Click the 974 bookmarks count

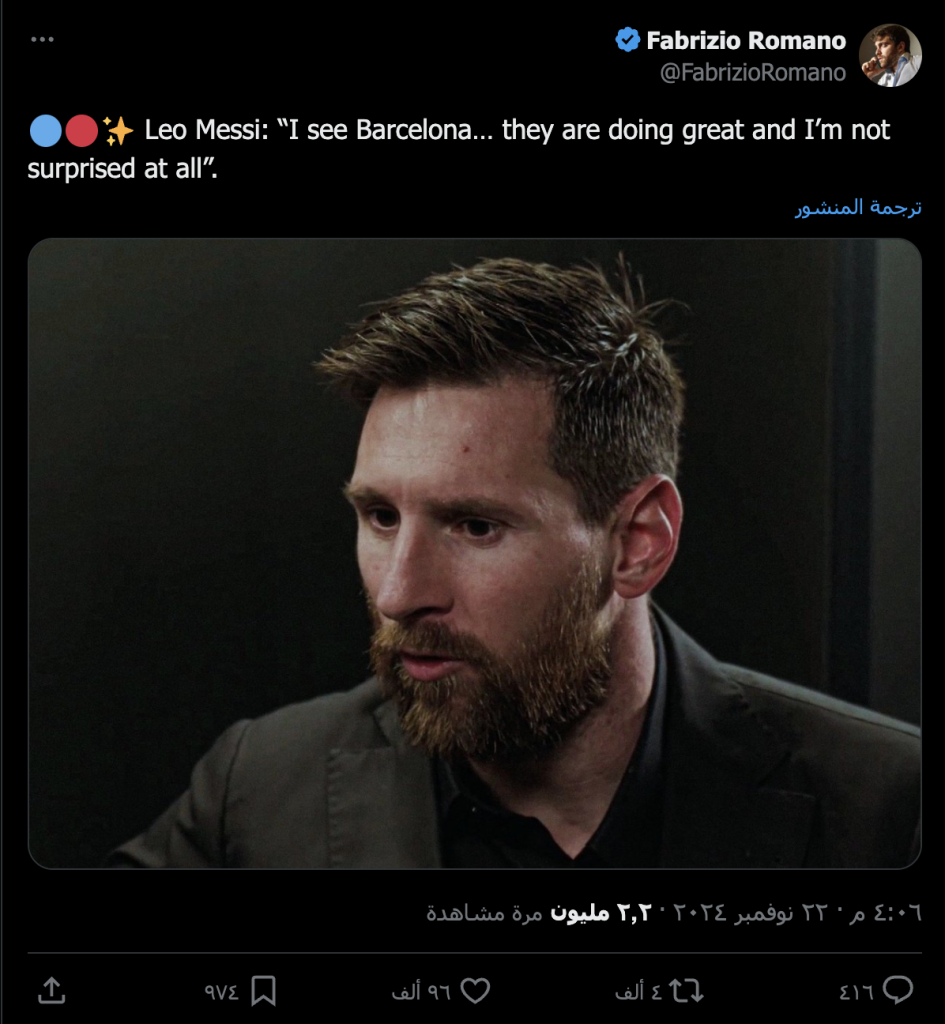click(x=221, y=991)
